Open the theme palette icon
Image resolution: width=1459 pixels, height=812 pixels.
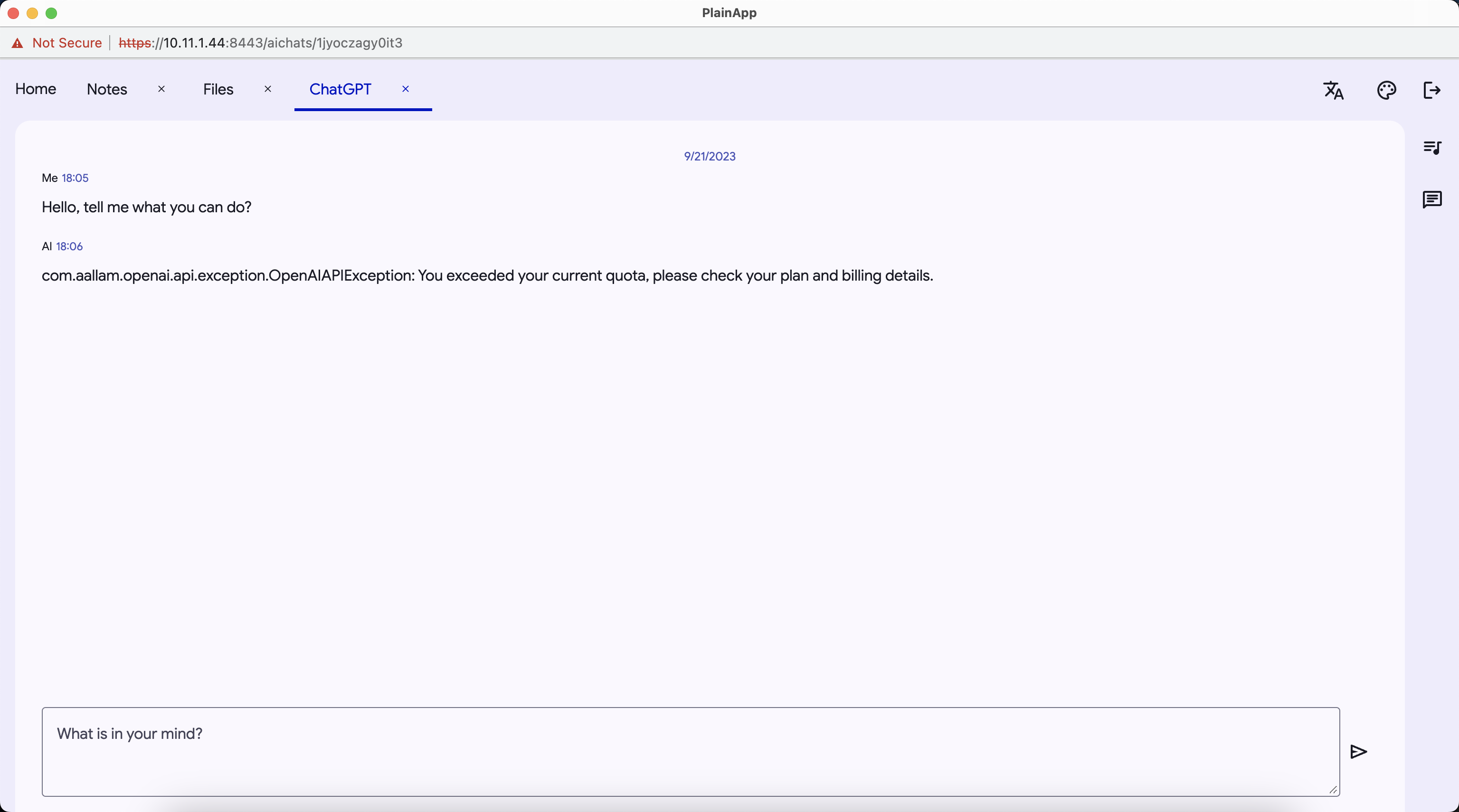1386,90
